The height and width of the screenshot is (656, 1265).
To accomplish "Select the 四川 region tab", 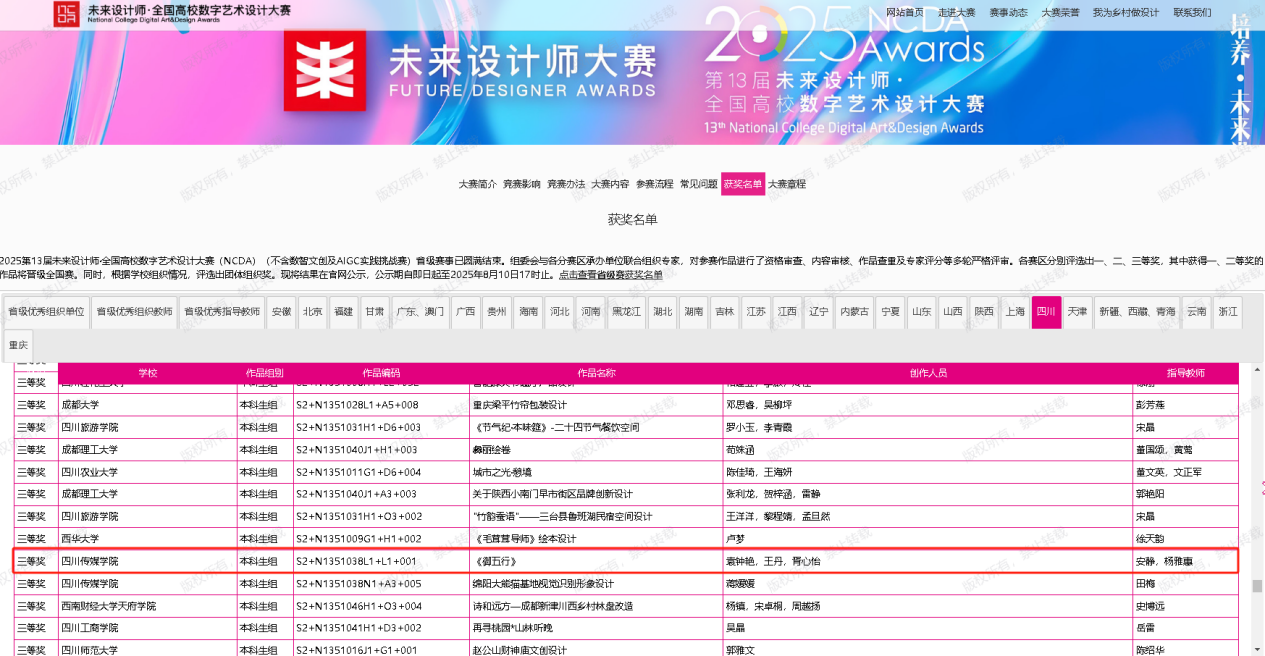I will [1046, 312].
